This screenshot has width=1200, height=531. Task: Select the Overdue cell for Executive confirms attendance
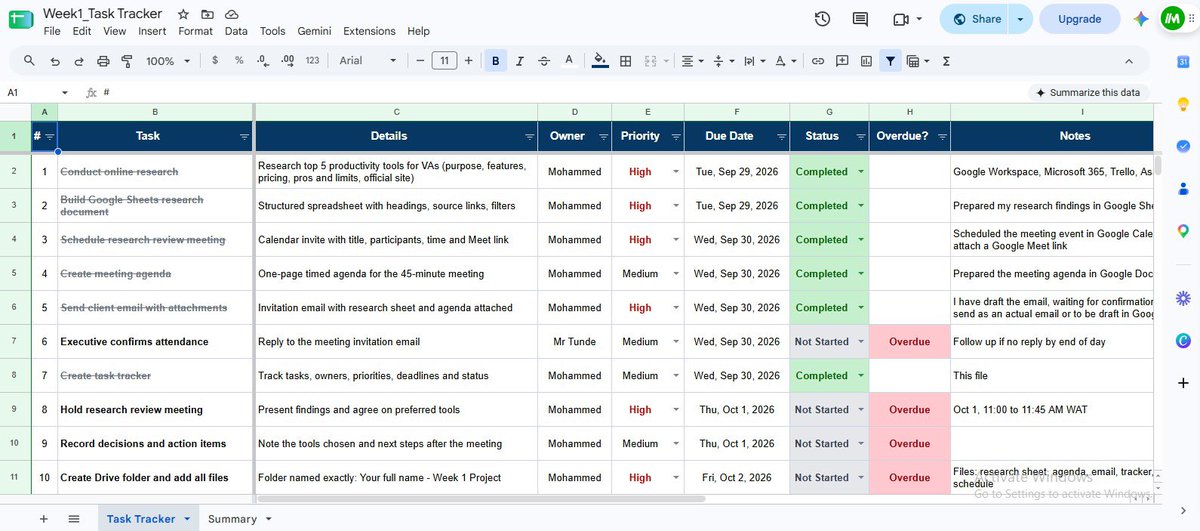click(x=909, y=342)
